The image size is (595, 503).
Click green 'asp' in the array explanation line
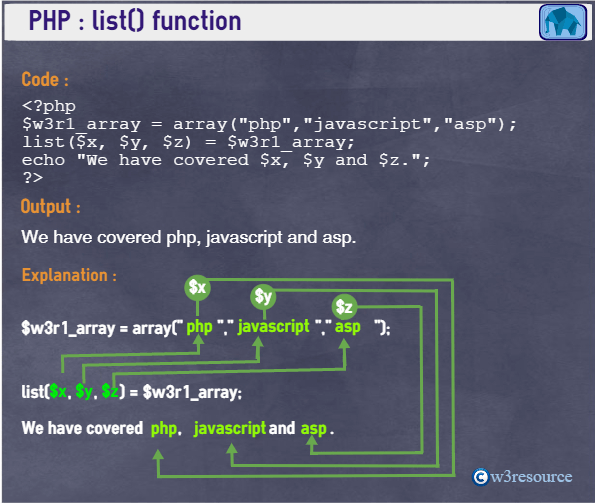coord(347,327)
